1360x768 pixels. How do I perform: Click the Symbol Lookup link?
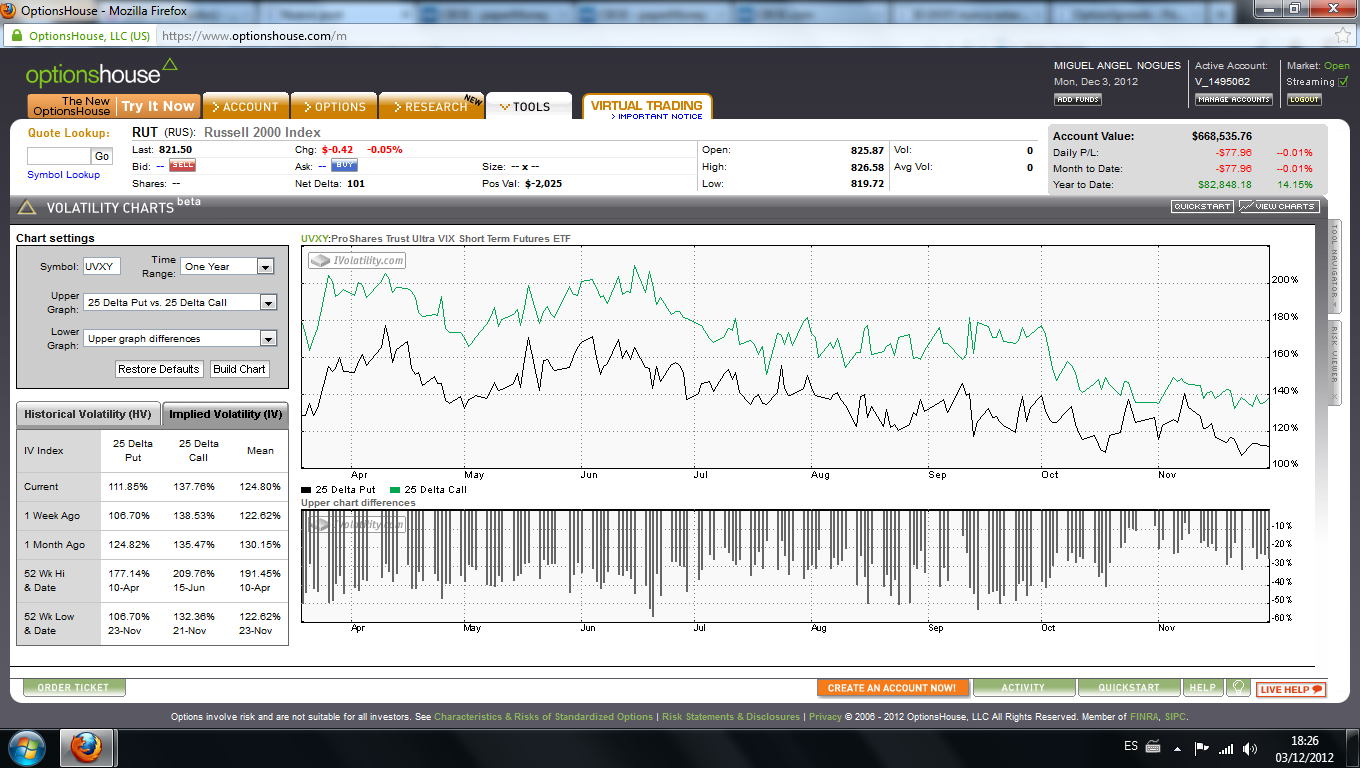click(63, 175)
